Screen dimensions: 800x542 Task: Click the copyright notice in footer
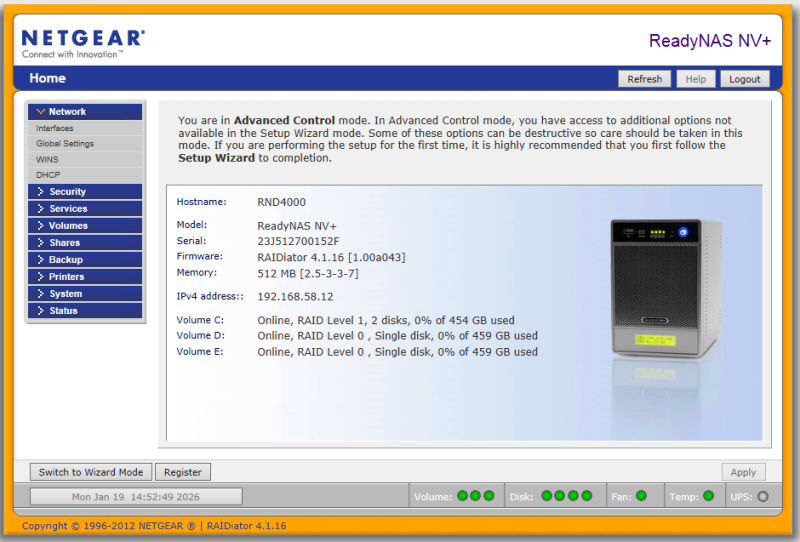[154, 526]
